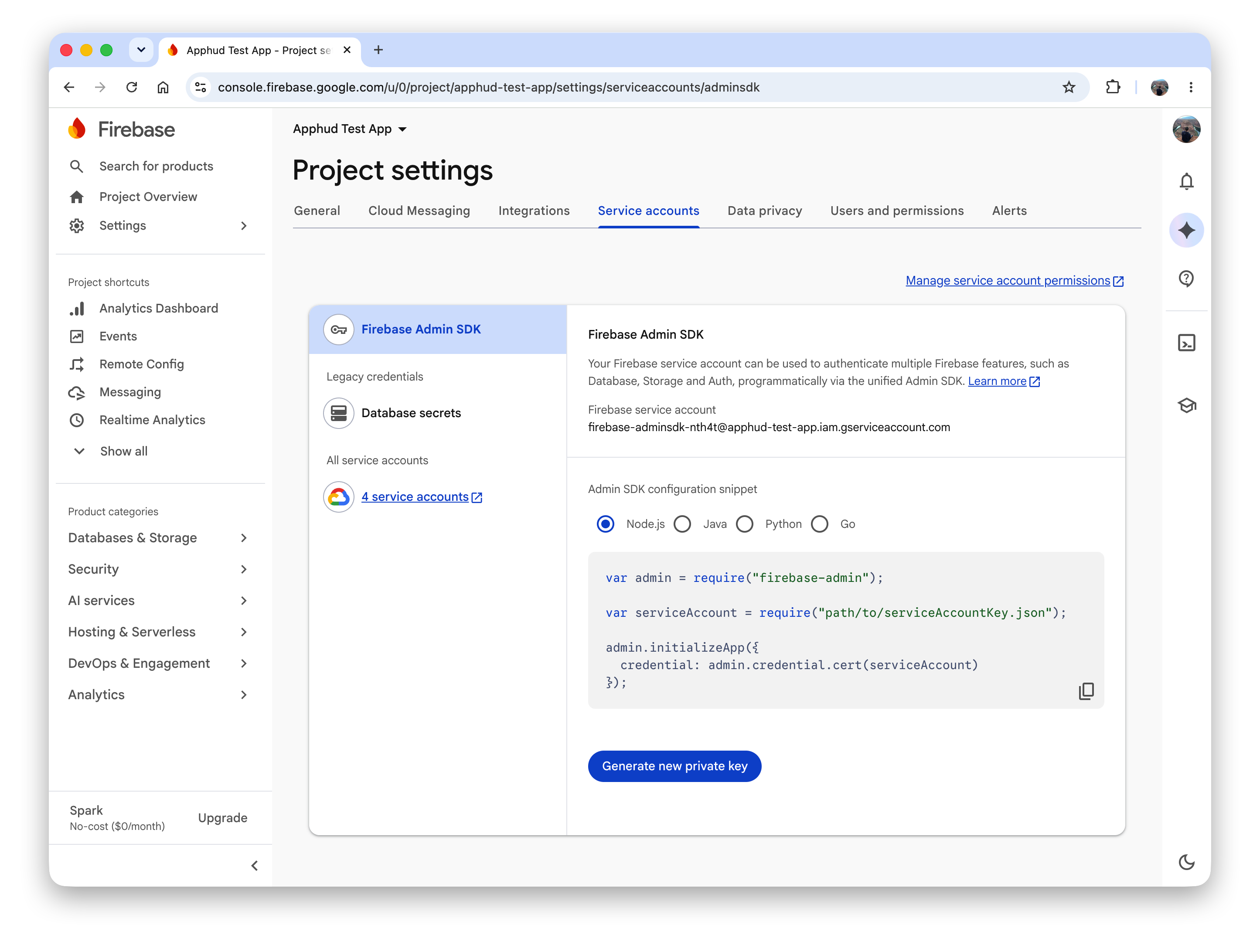Open the 4 service accounts link
1260x952 pixels.
click(422, 497)
